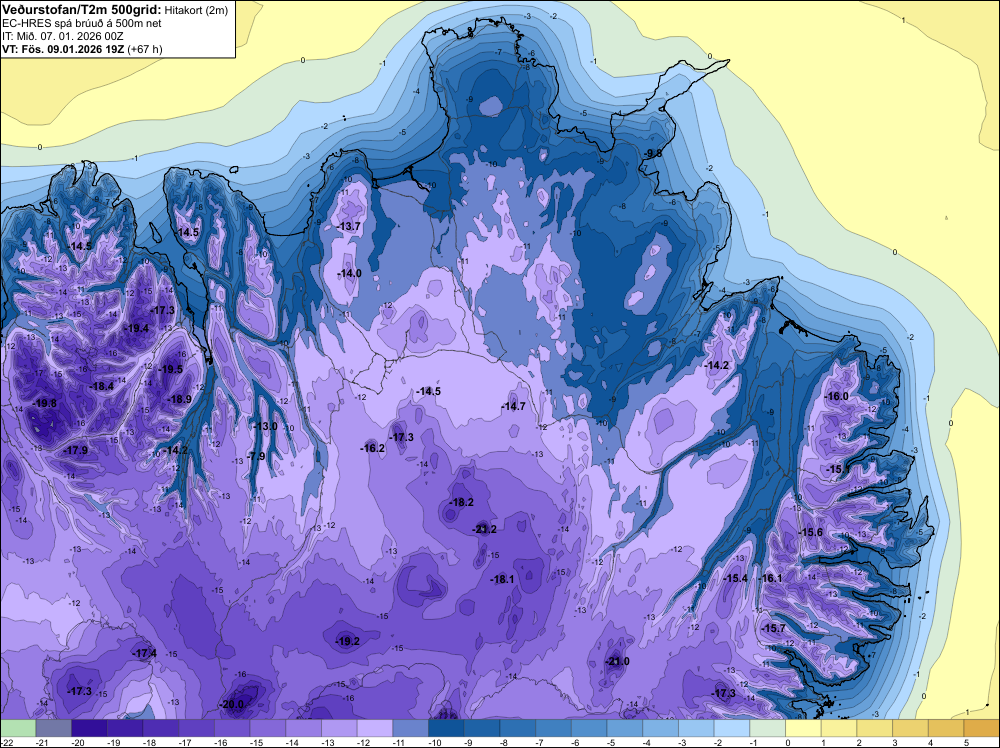Screen dimensions: 1000x748
Task: Click the -17.9 temperature label
Action: pos(76,450)
